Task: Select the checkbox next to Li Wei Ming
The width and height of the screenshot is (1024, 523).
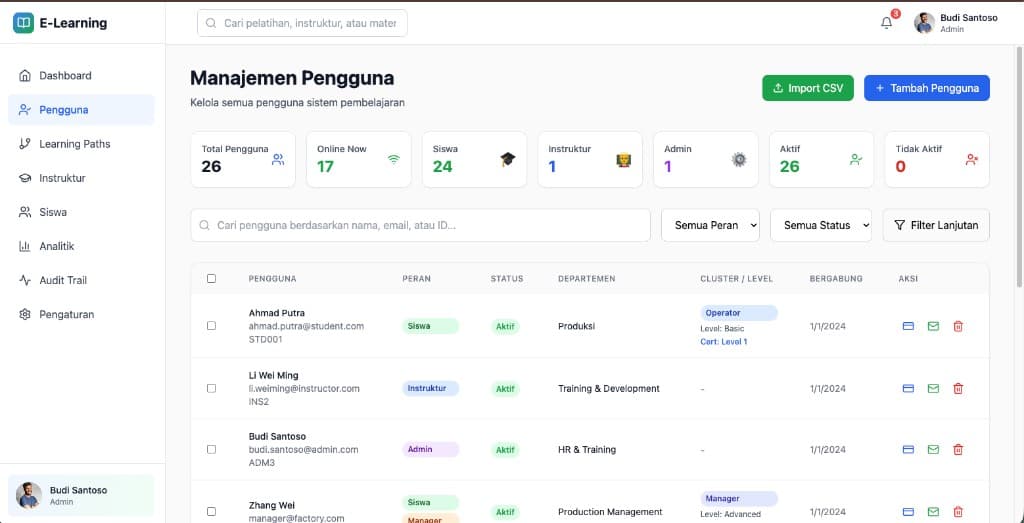Action: (211, 388)
